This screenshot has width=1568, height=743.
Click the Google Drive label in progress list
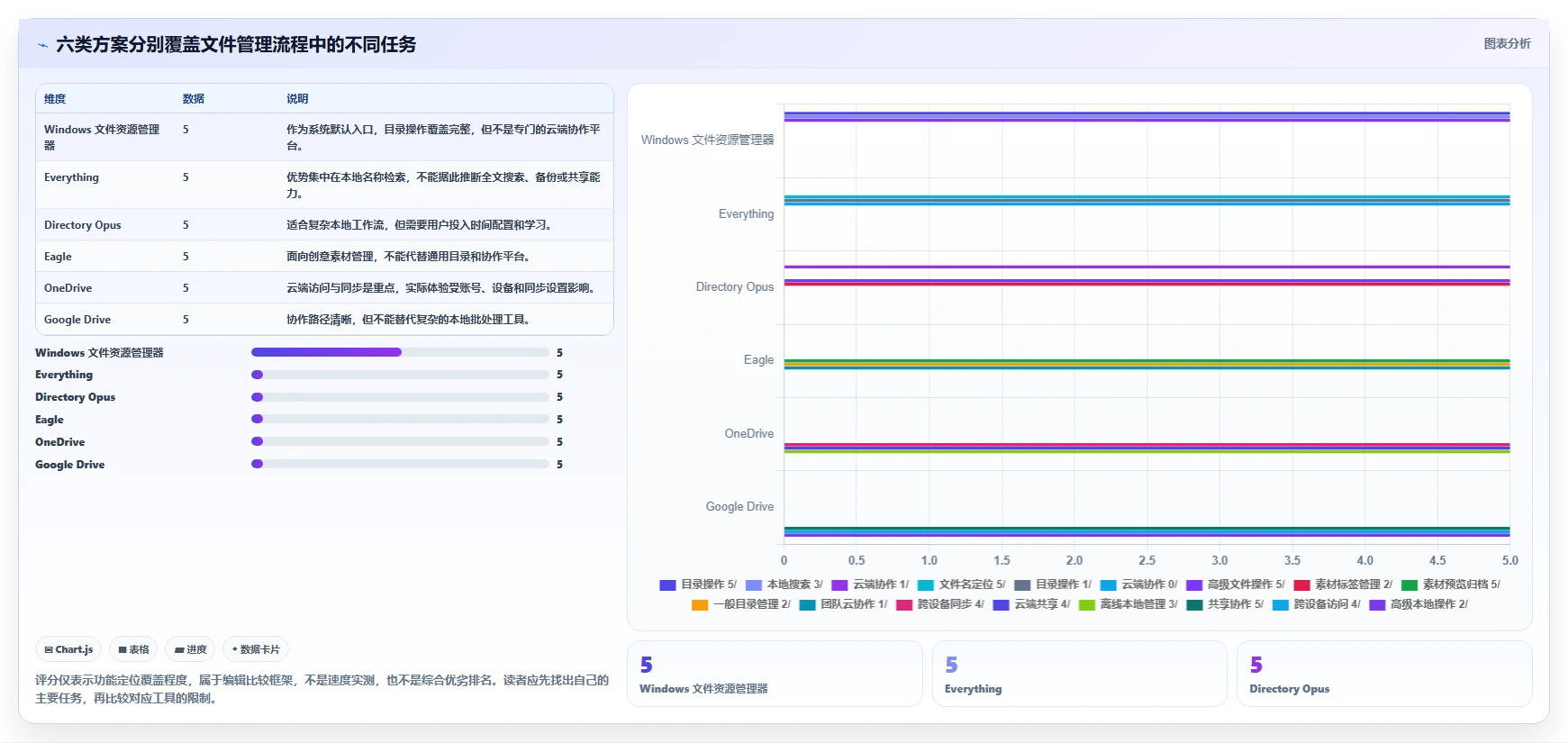[70, 465]
